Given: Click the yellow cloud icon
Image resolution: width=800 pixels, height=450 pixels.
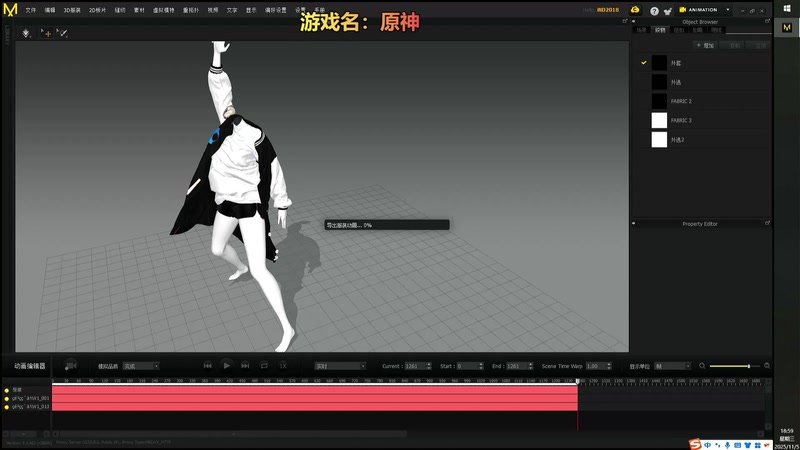Looking at the screenshot, I should coord(635,10).
